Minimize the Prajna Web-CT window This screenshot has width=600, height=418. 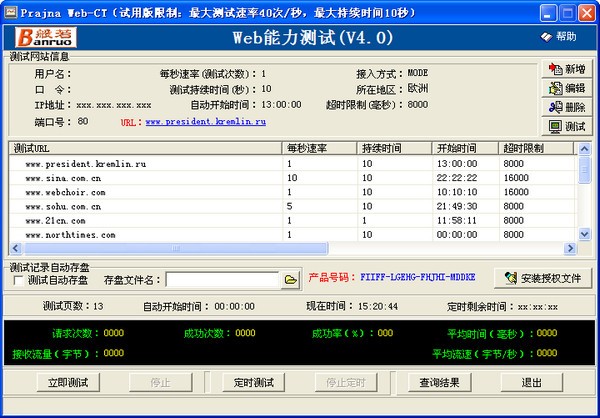pyautogui.click(x=548, y=14)
